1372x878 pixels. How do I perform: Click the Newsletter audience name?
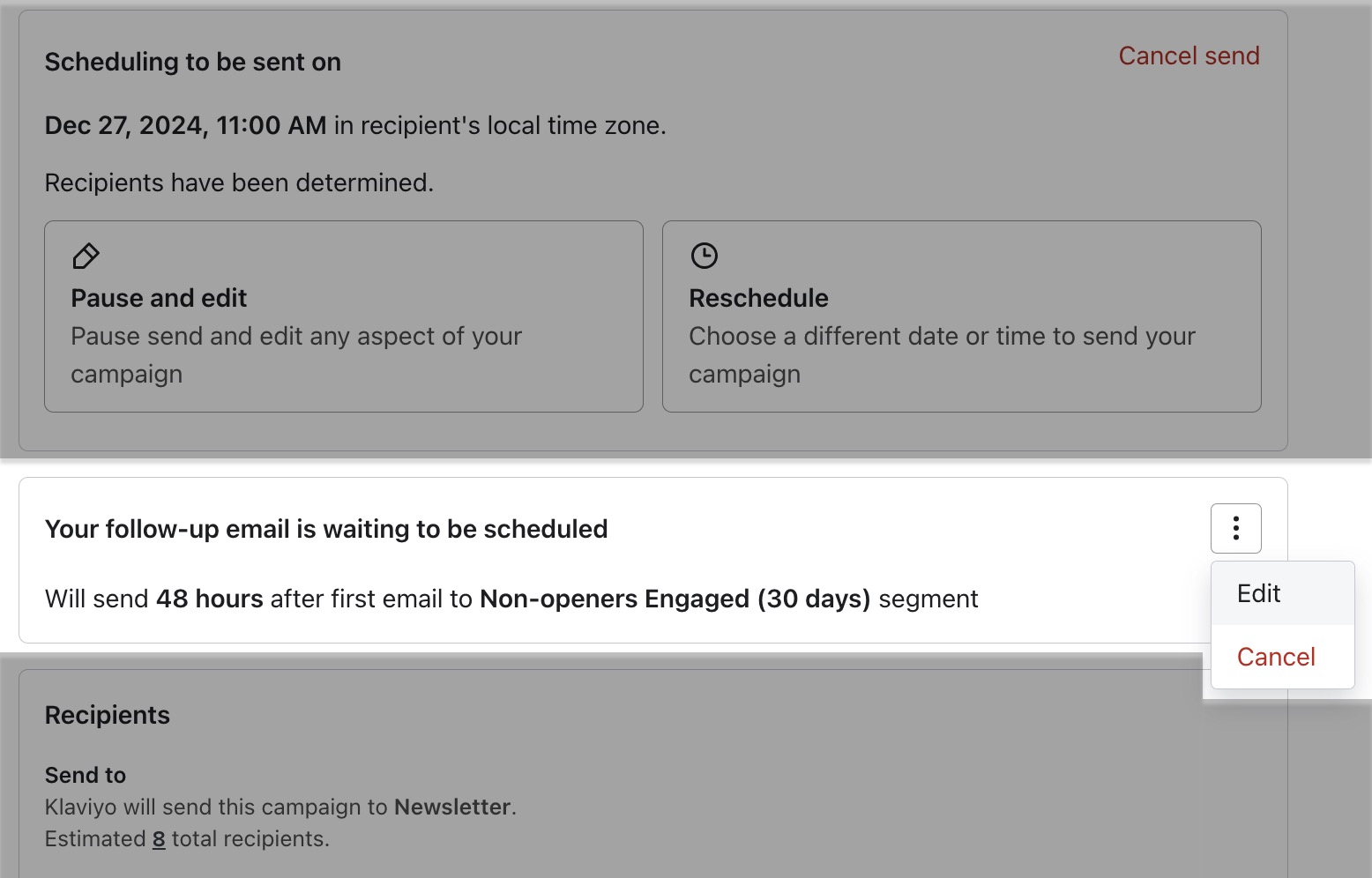(x=452, y=807)
